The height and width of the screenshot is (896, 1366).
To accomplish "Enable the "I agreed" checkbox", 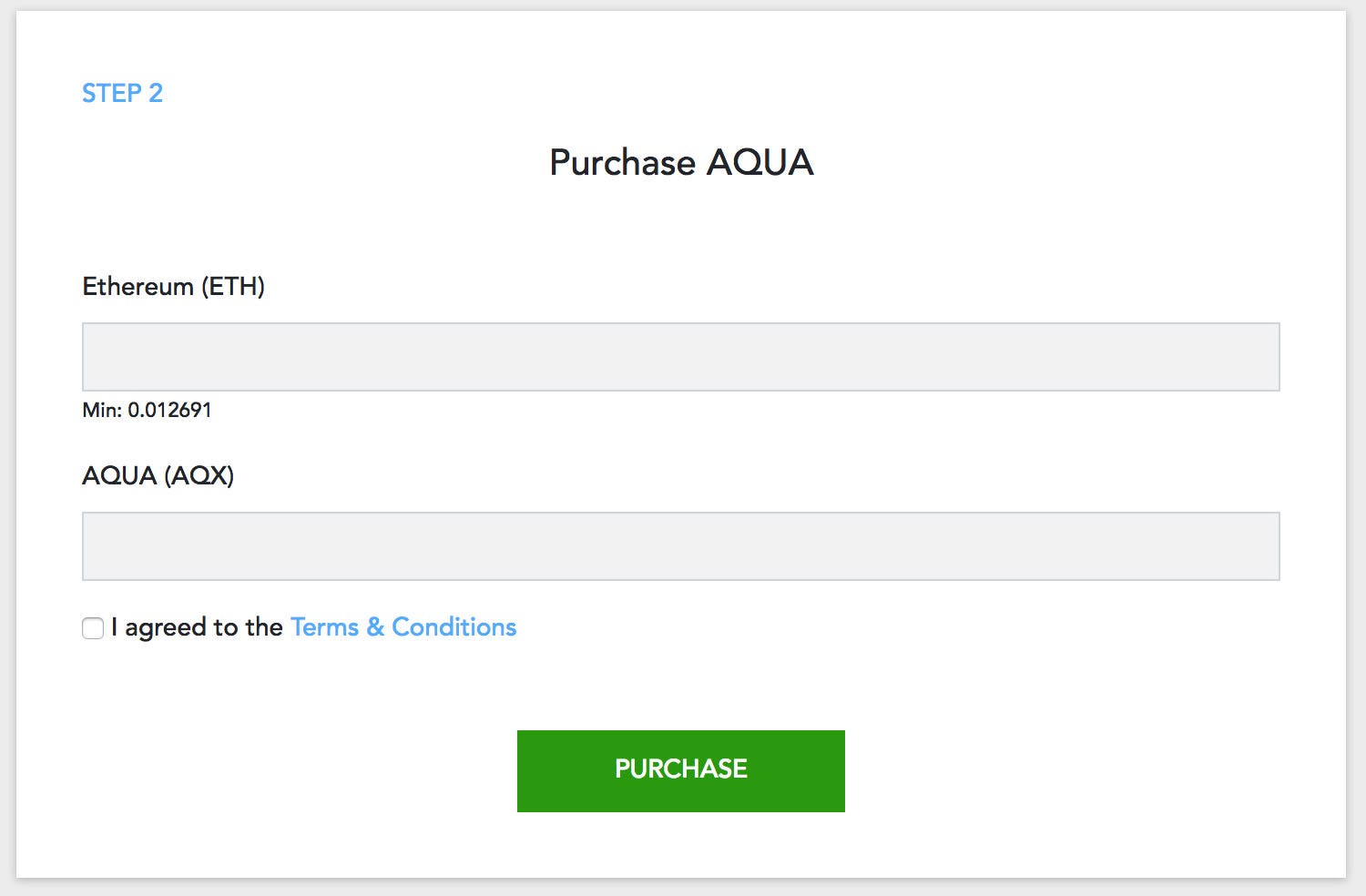I will [93, 628].
